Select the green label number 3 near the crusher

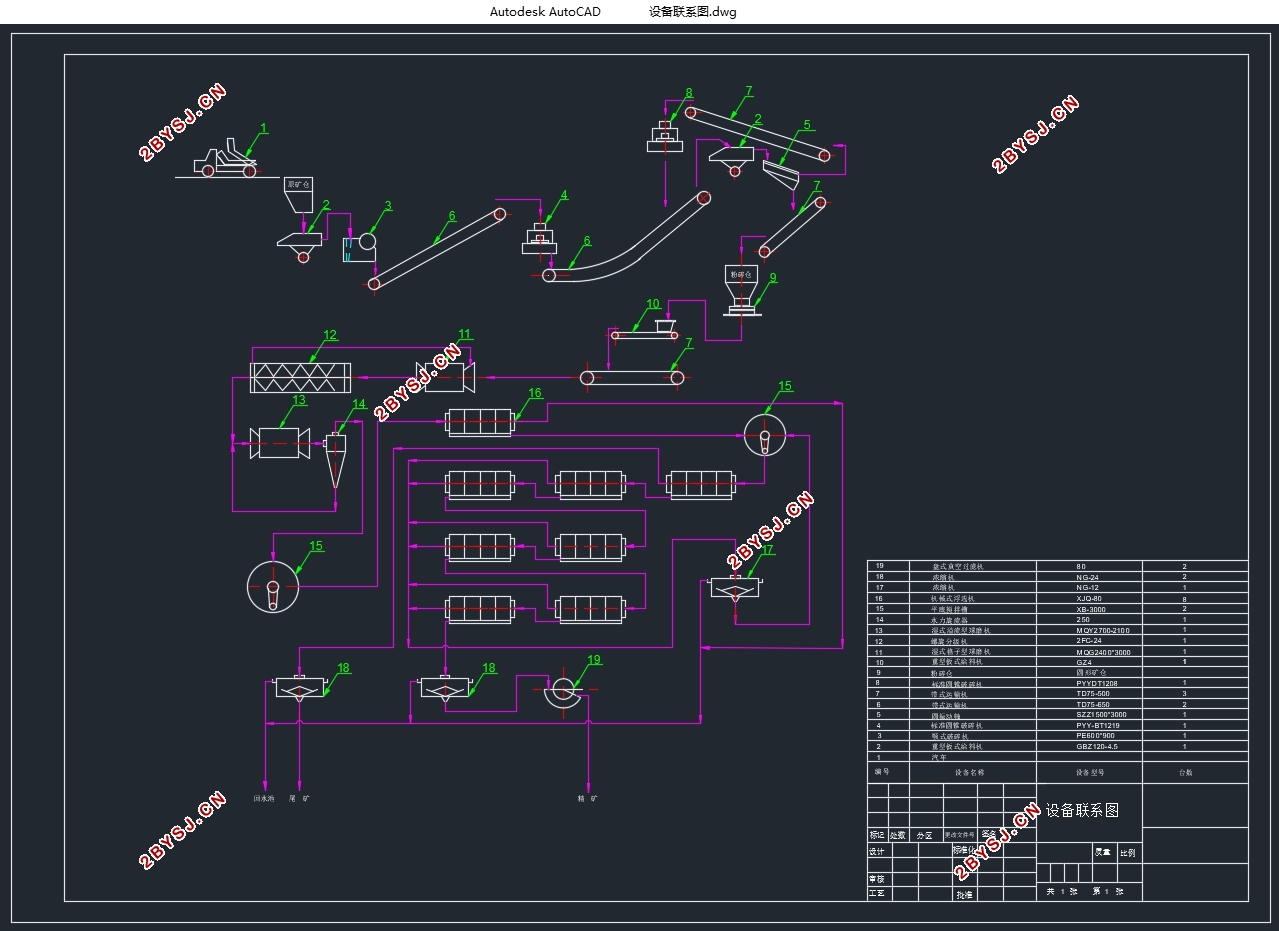coord(388,206)
